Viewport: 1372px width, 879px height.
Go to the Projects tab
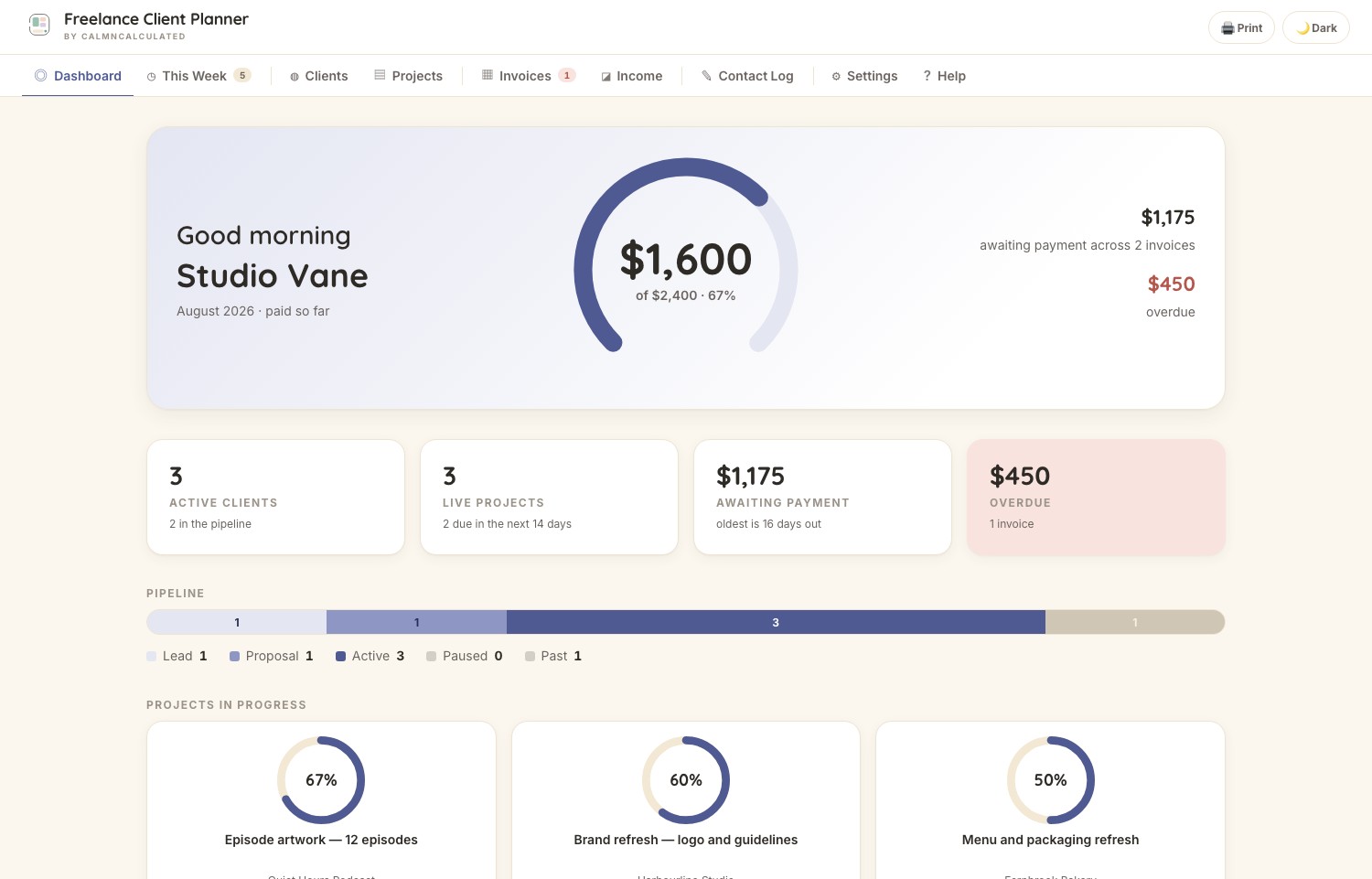[408, 76]
